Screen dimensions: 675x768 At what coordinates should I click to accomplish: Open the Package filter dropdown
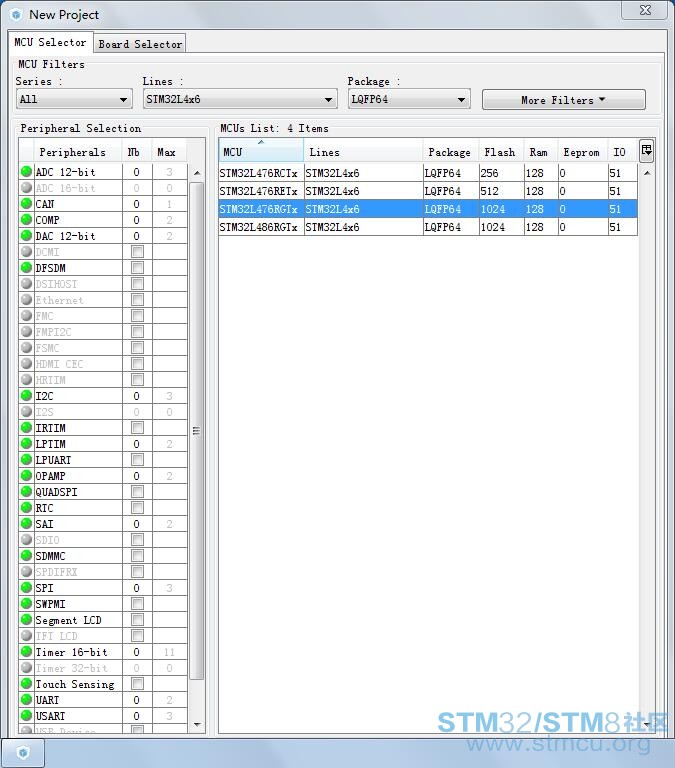[x=409, y=99]
